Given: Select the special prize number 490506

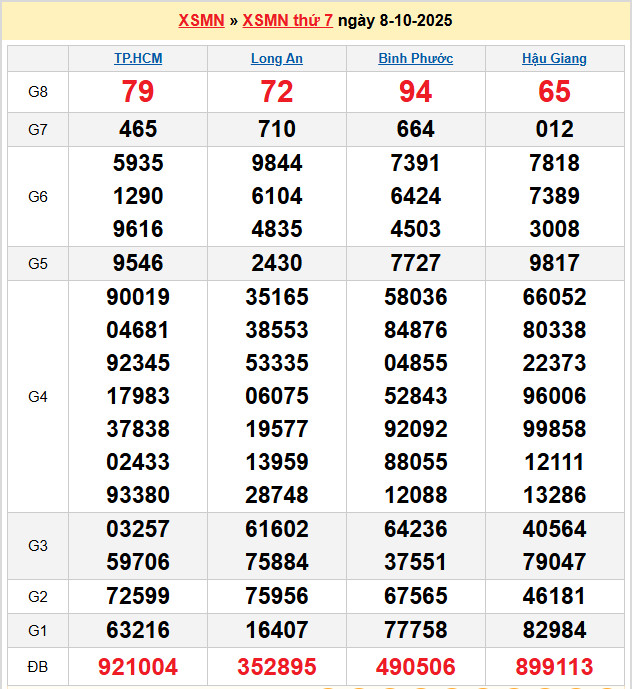Looking at the screenshot, I should (415, 667).
